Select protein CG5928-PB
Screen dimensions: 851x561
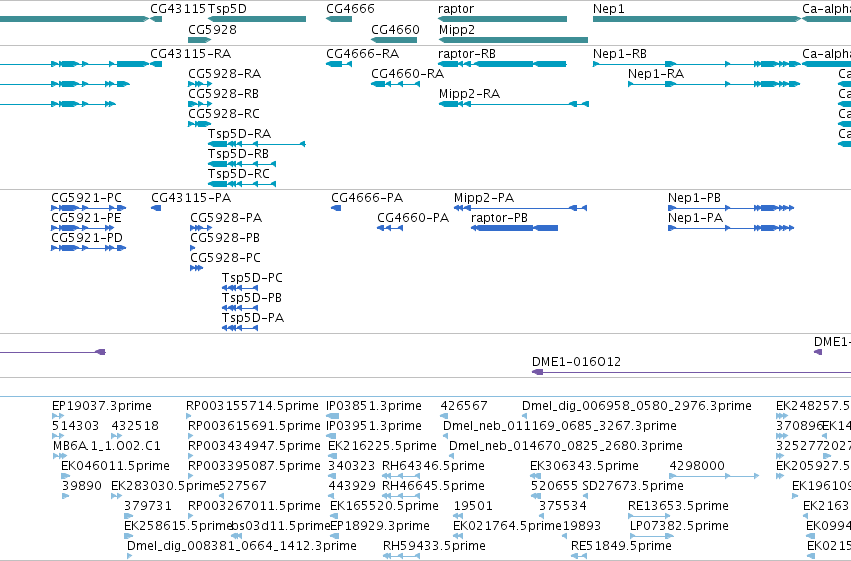tap(192, 248)
